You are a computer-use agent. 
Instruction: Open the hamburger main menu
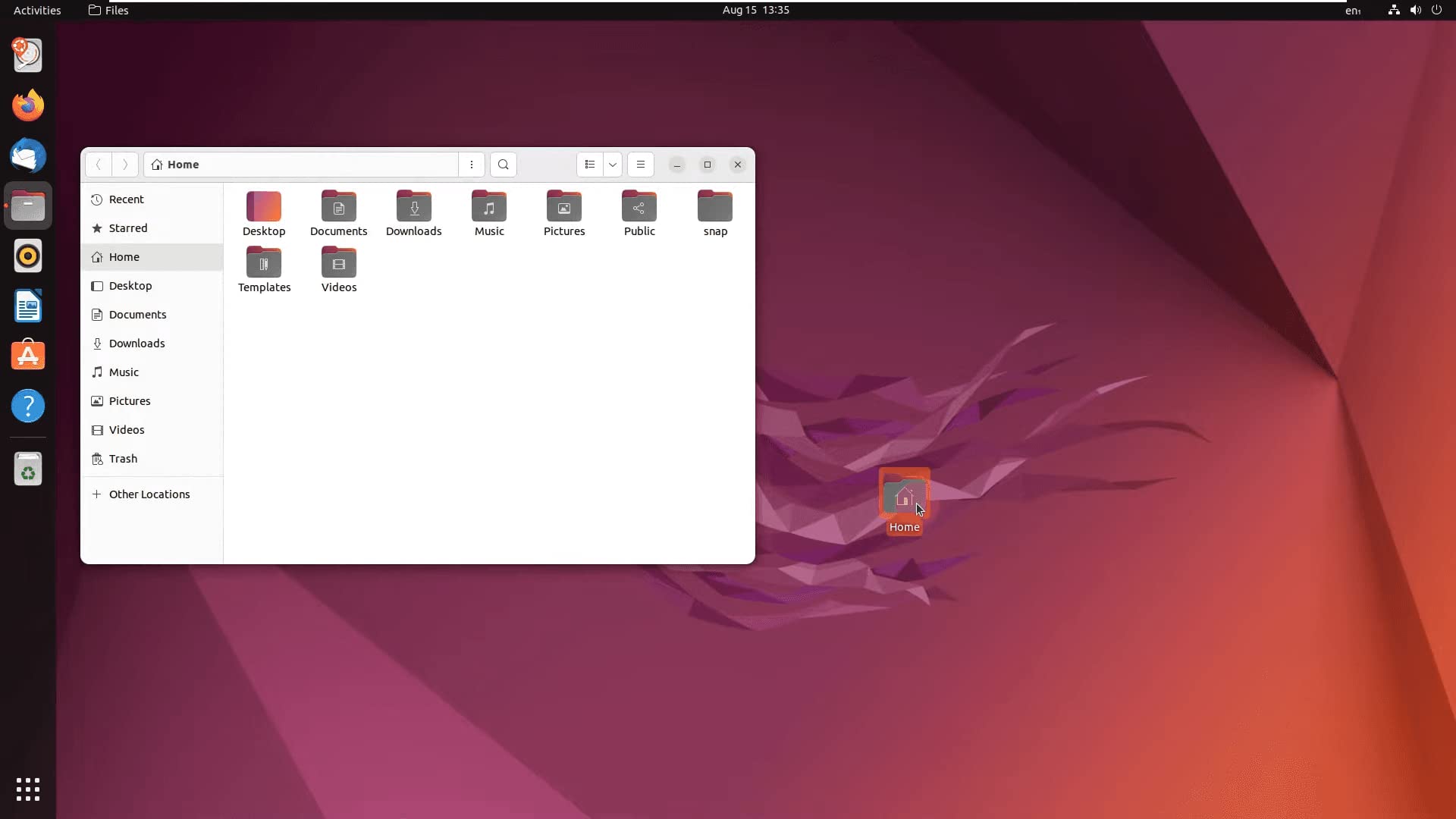point(641,165)
